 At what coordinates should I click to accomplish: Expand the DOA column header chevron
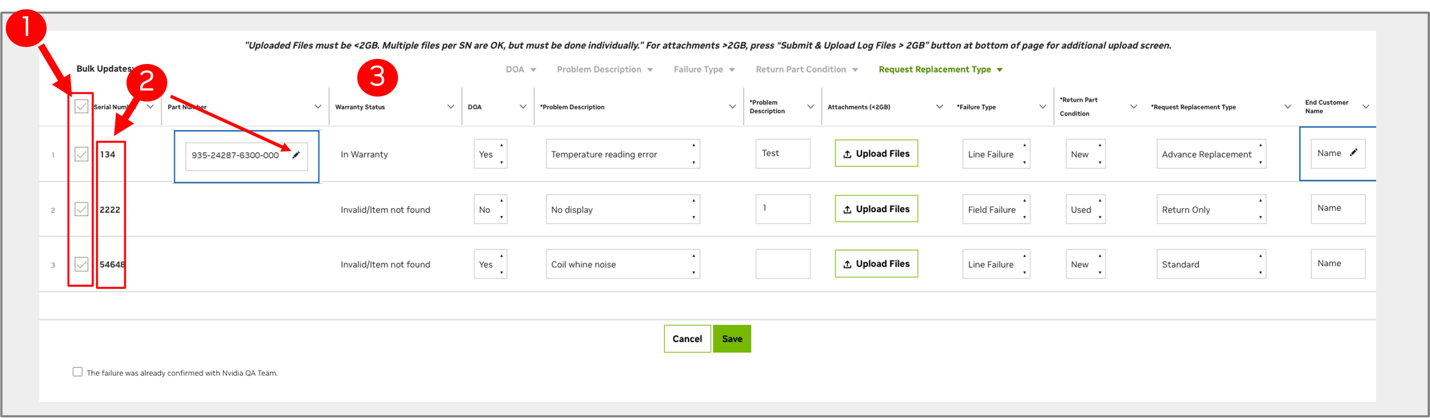tap(522, 107)
